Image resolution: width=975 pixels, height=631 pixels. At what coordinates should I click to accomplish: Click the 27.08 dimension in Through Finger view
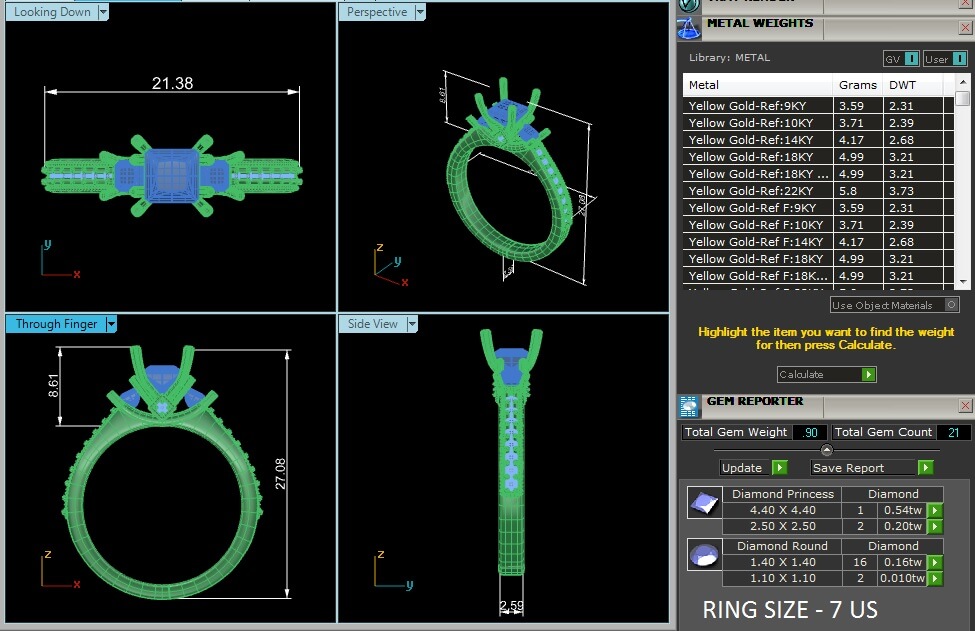280,474
